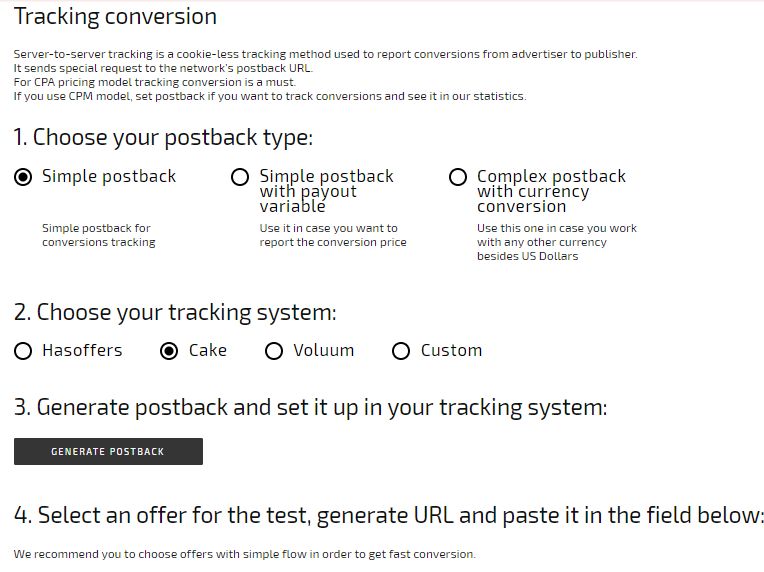This screenshot has height=572, width=764.
Task: Click the Voluum label text
Action: click(324, 350)
